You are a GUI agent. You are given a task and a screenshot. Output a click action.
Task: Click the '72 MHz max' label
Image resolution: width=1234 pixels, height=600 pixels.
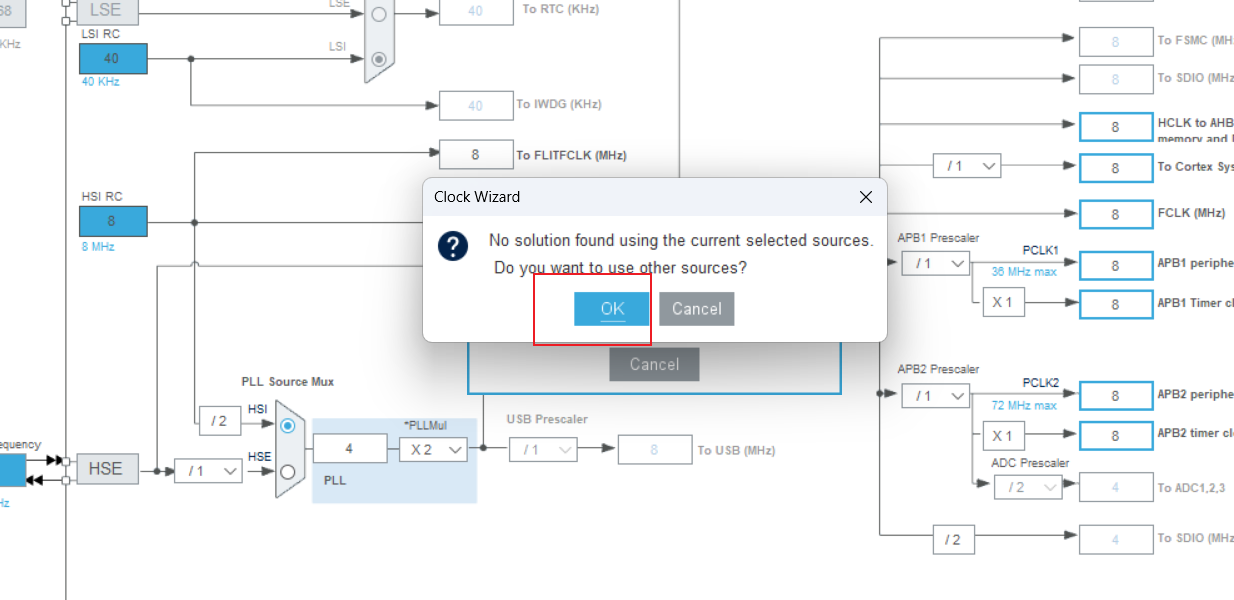point(1024,405)
